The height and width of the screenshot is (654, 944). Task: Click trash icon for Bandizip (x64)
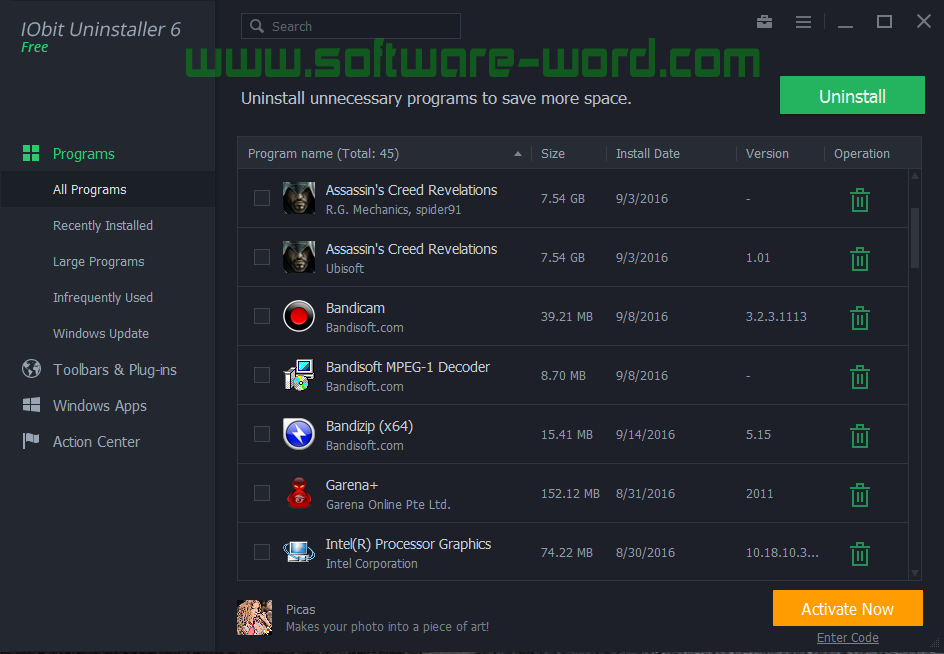pyautogui.click(x=860, y=436)
